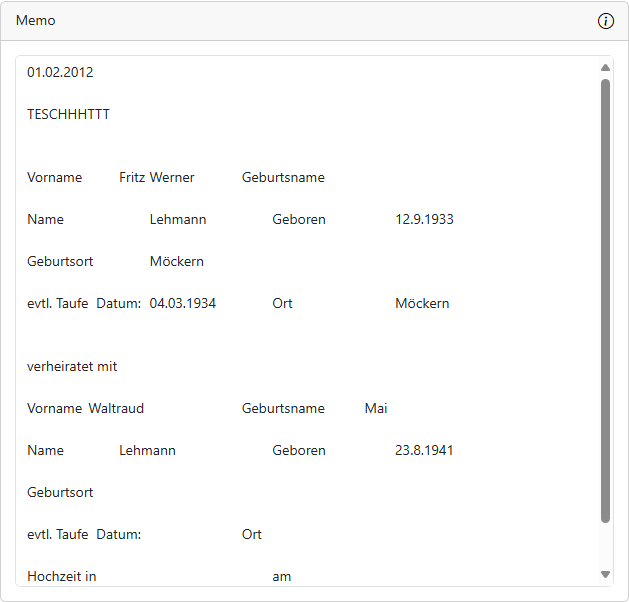629x602 pixels.
Task: Click the TESCHHHTTT text line
Action: coord(68,114)
